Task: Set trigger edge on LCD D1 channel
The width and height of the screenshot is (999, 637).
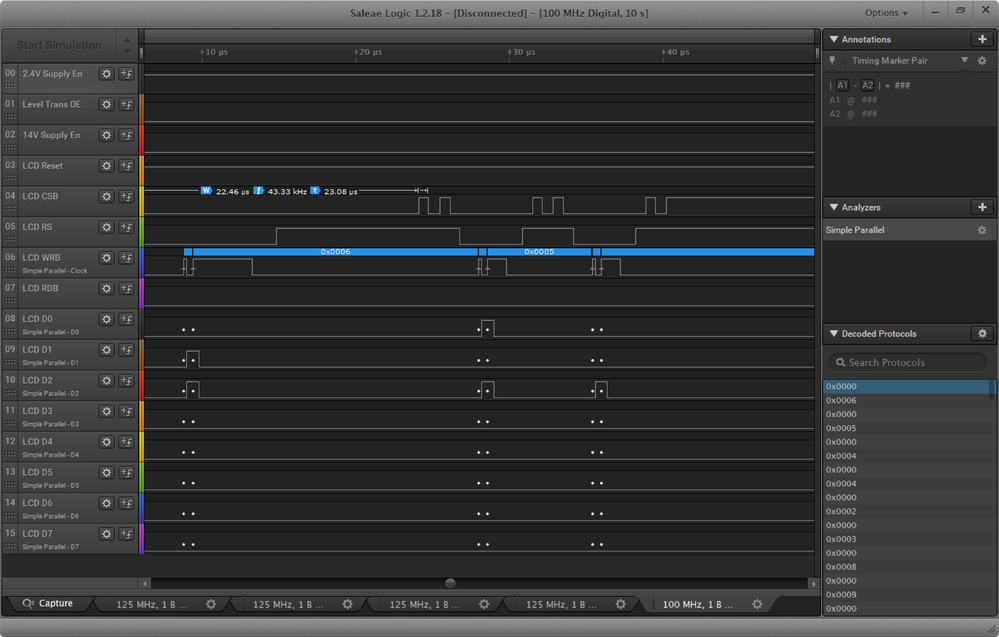Action: tap(126, 350)
